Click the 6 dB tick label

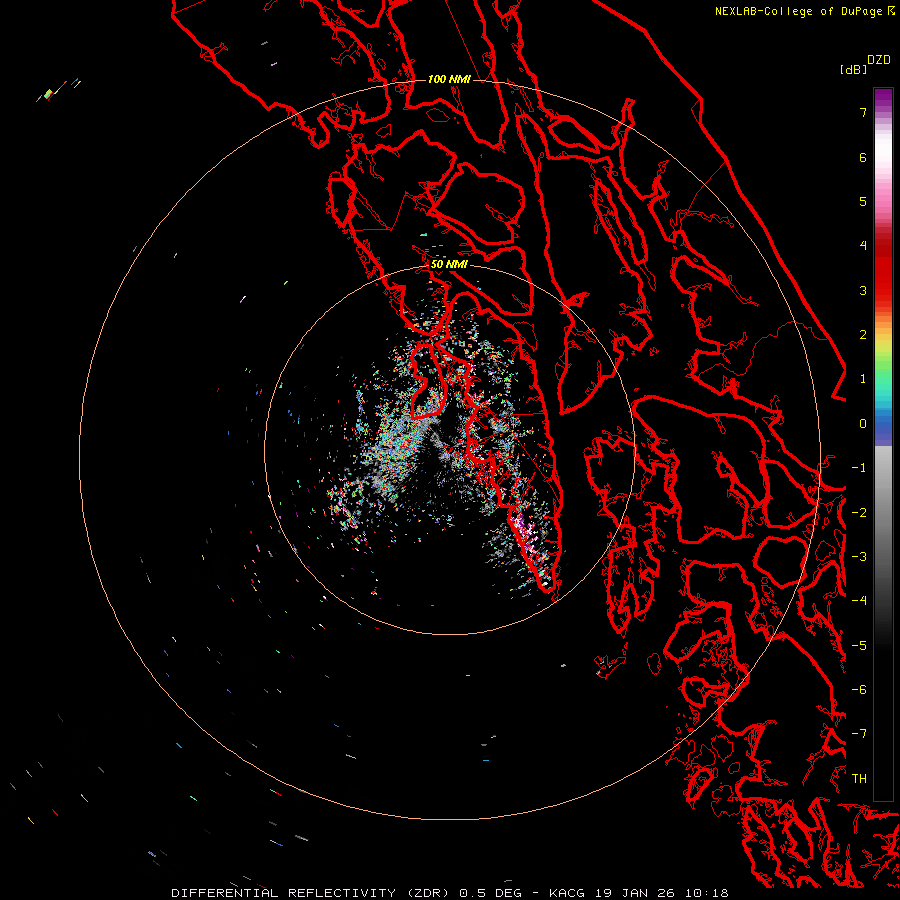click(863, 157)
